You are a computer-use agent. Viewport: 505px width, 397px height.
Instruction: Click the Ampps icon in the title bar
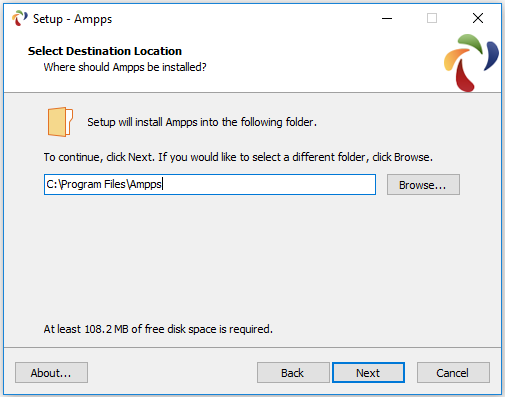20,18
